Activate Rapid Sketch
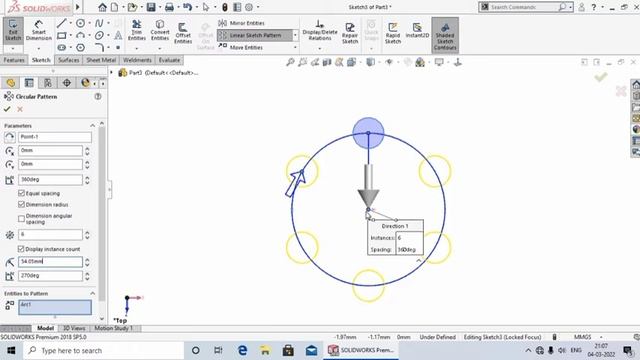Image resolution: width=640 pixels, height=360 pixels. 393,33
